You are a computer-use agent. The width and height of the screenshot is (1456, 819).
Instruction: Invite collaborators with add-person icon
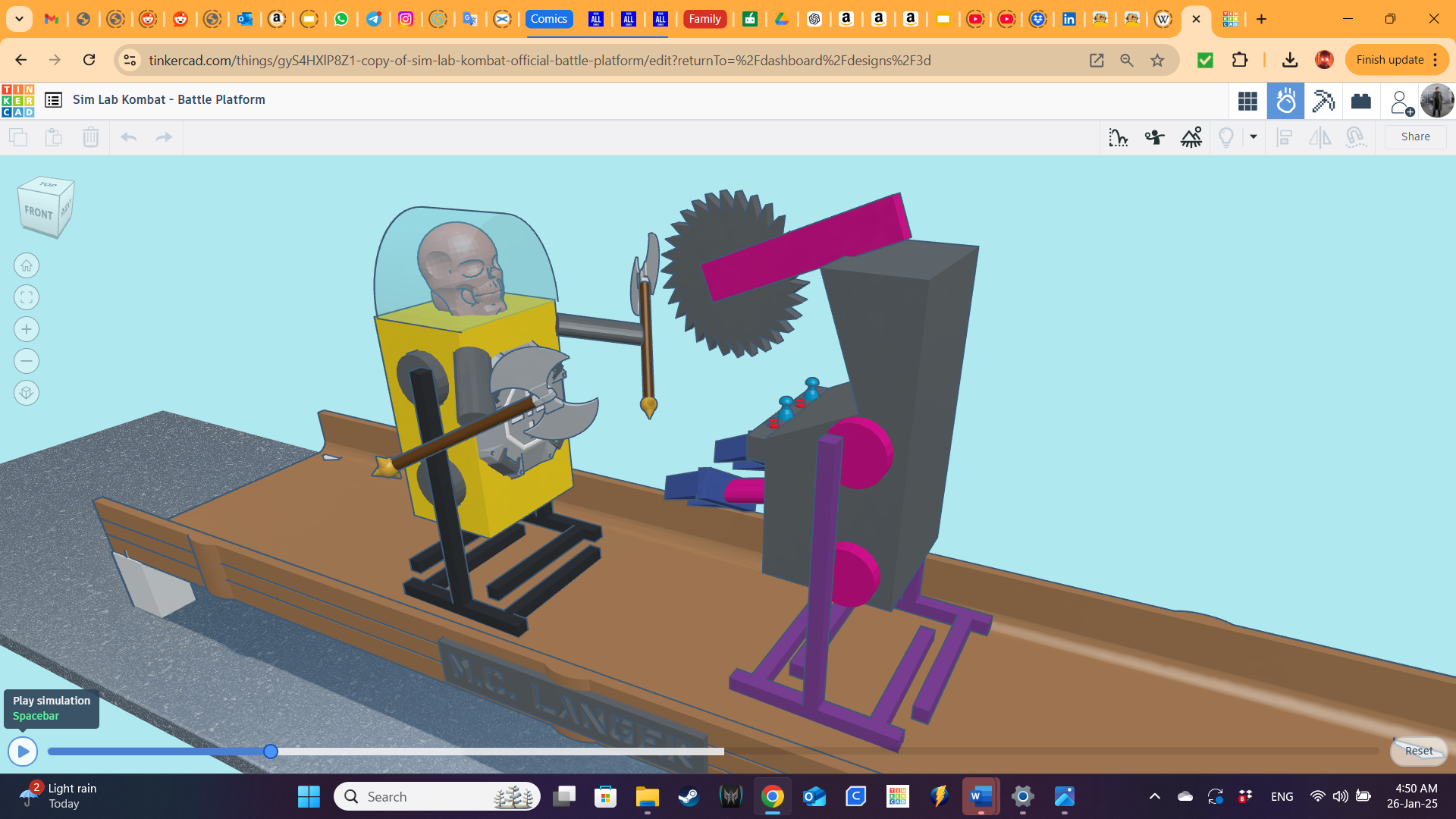click(1401, 102)
